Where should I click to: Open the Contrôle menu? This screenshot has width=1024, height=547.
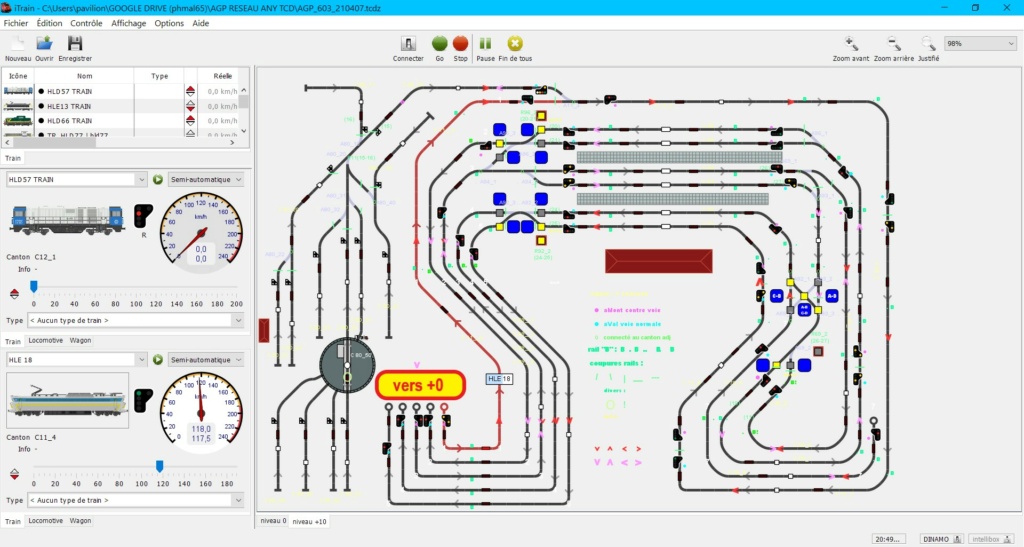(x=86, y=23)
